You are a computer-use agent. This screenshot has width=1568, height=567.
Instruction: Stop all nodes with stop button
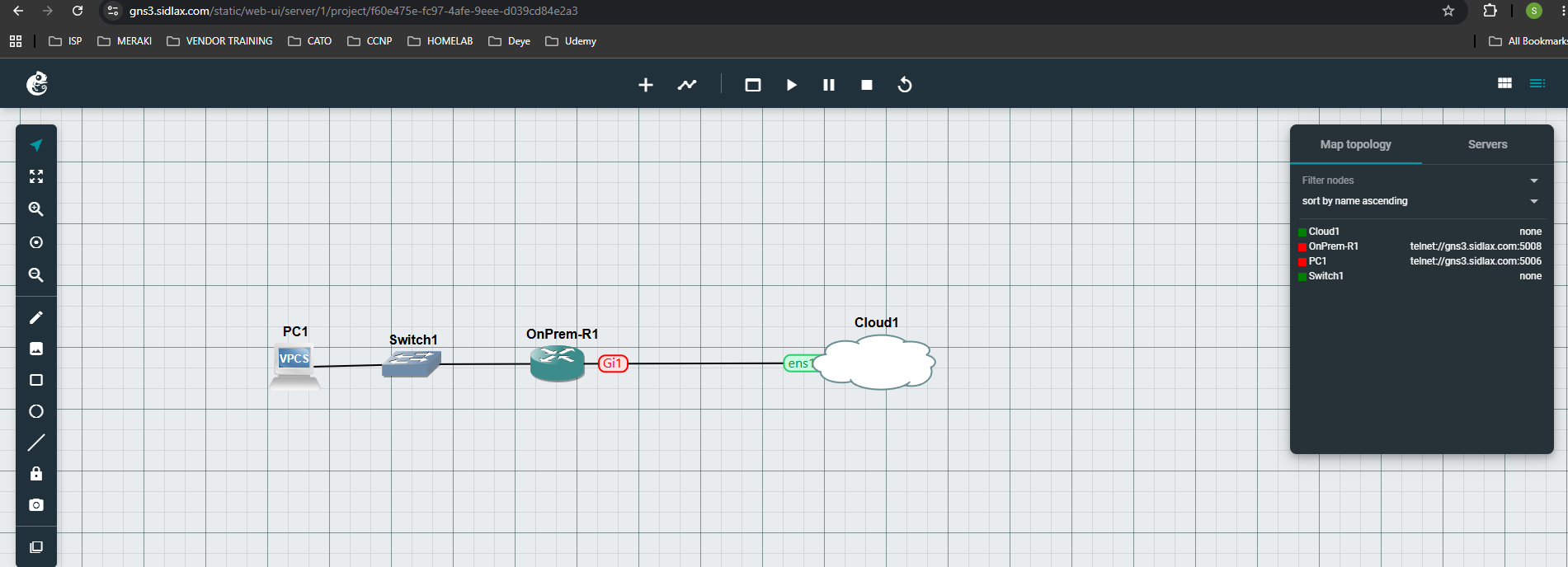click(867, 85)
